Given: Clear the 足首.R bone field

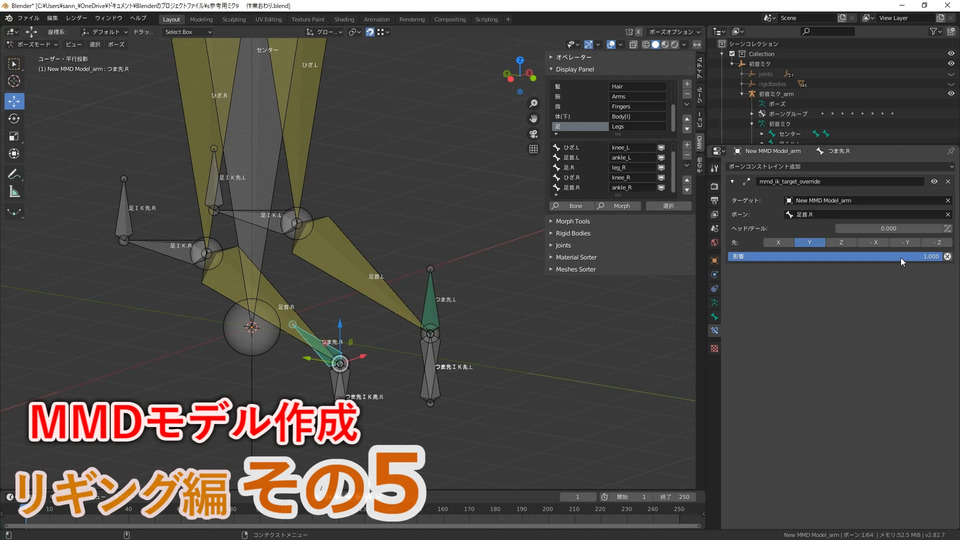Looking at the screenshot, I should 948,214.
